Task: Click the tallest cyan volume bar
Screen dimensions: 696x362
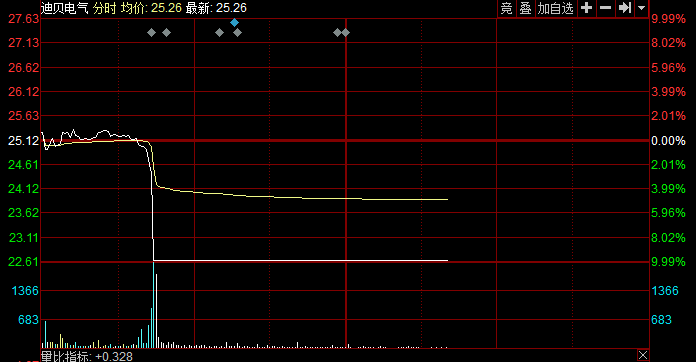Action: click(x=154, y=305)
